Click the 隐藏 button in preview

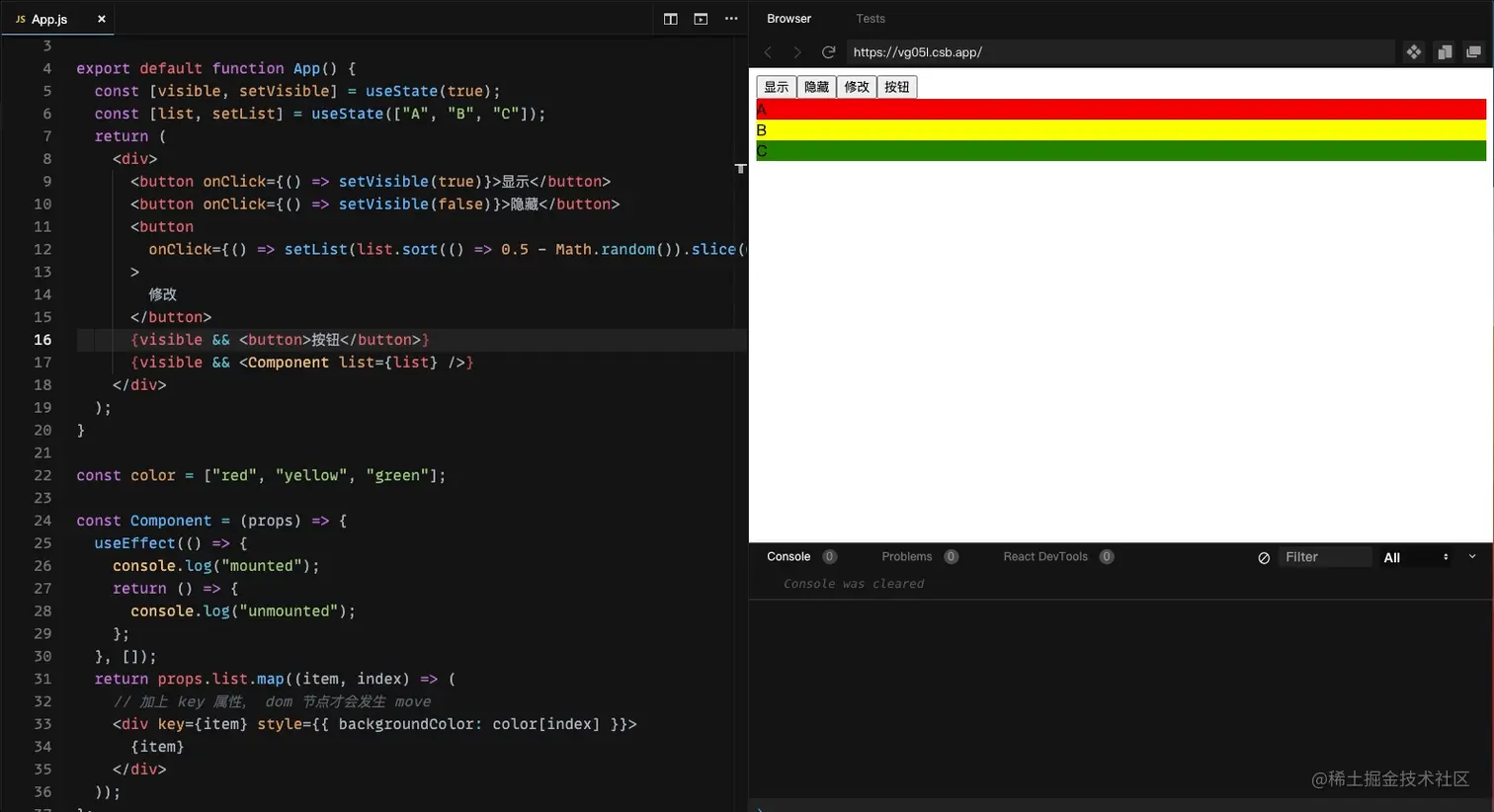(x=817, y=87)
